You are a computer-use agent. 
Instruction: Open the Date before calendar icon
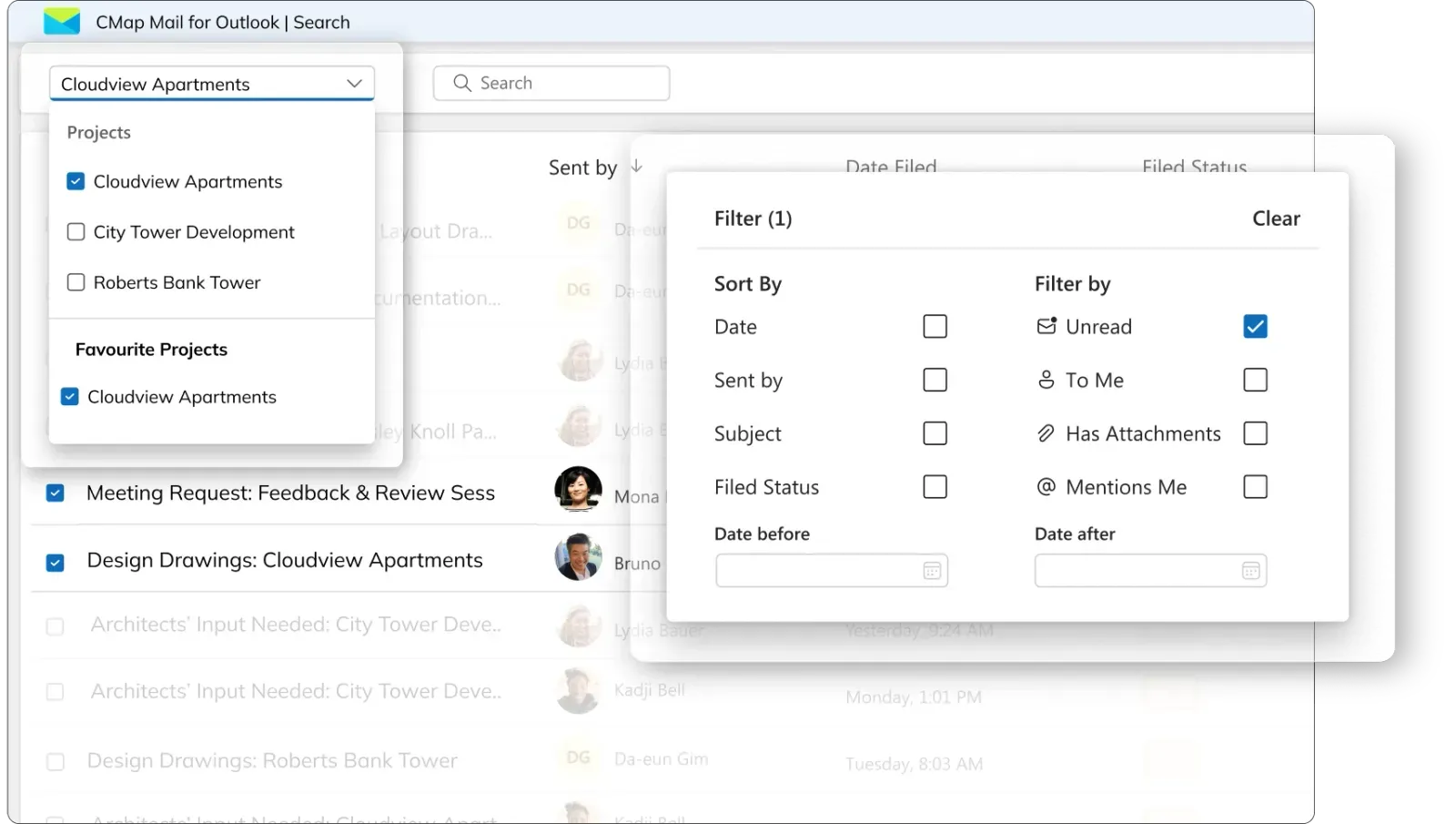(x=932, y=571)
